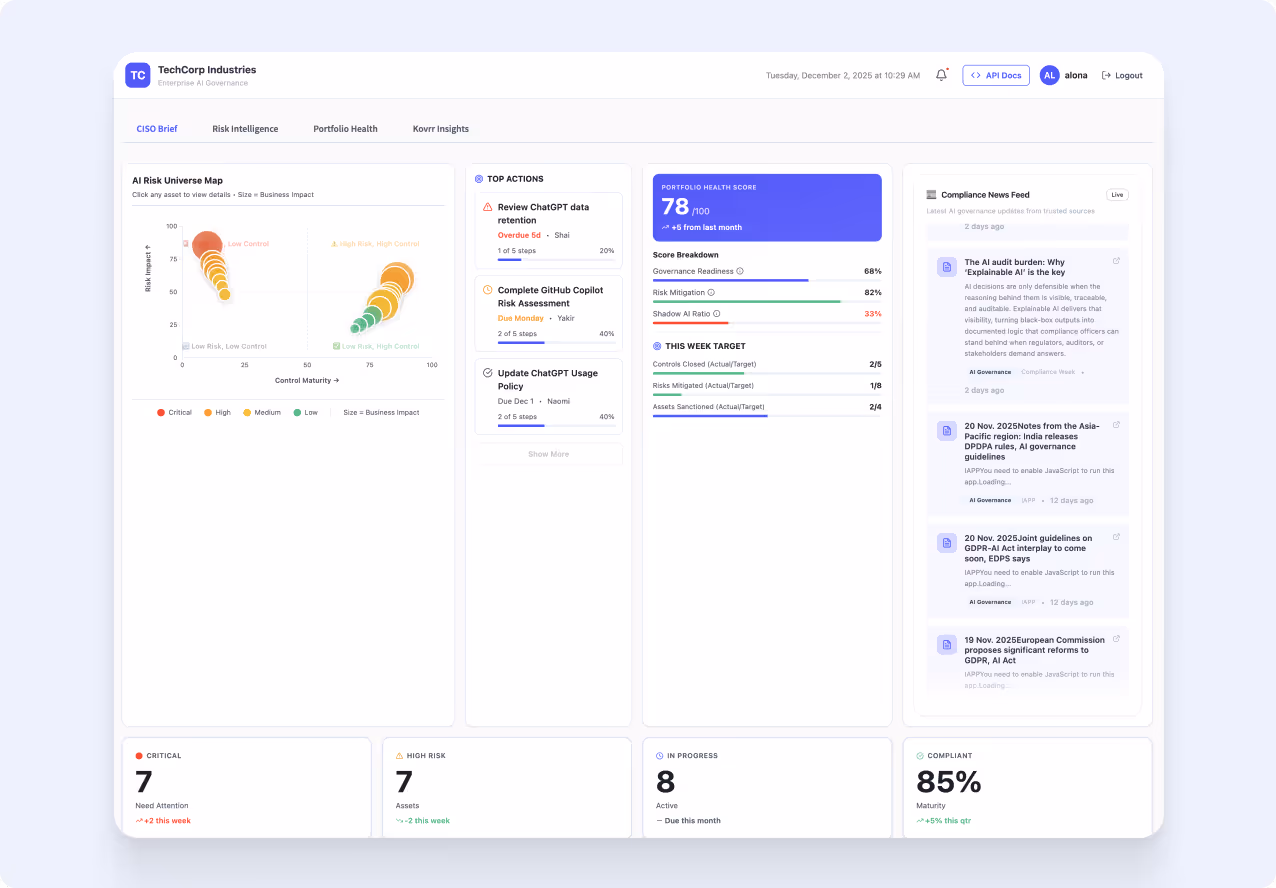Click the document icon beside the EDPS article

(946, 543)
